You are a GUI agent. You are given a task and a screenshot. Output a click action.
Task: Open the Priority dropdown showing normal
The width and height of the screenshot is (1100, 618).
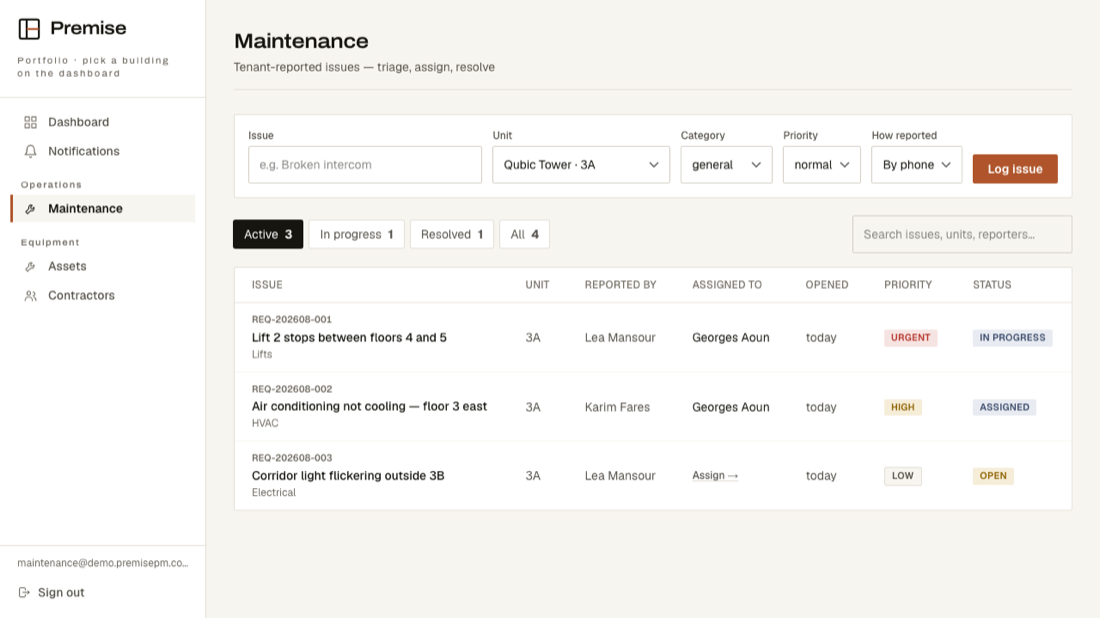tap(821, 165)
